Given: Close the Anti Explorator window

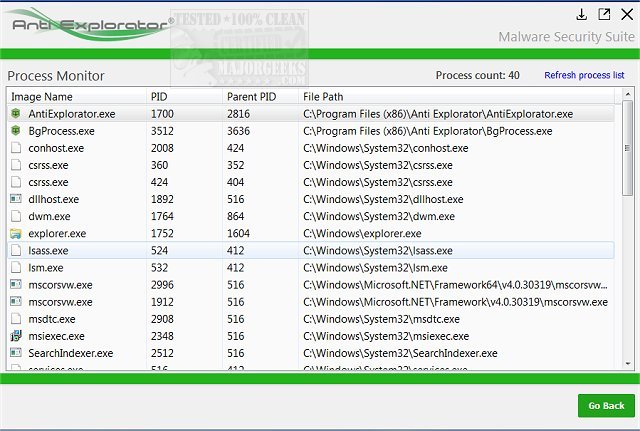Looking at the screenshot, I should [627, 15].
